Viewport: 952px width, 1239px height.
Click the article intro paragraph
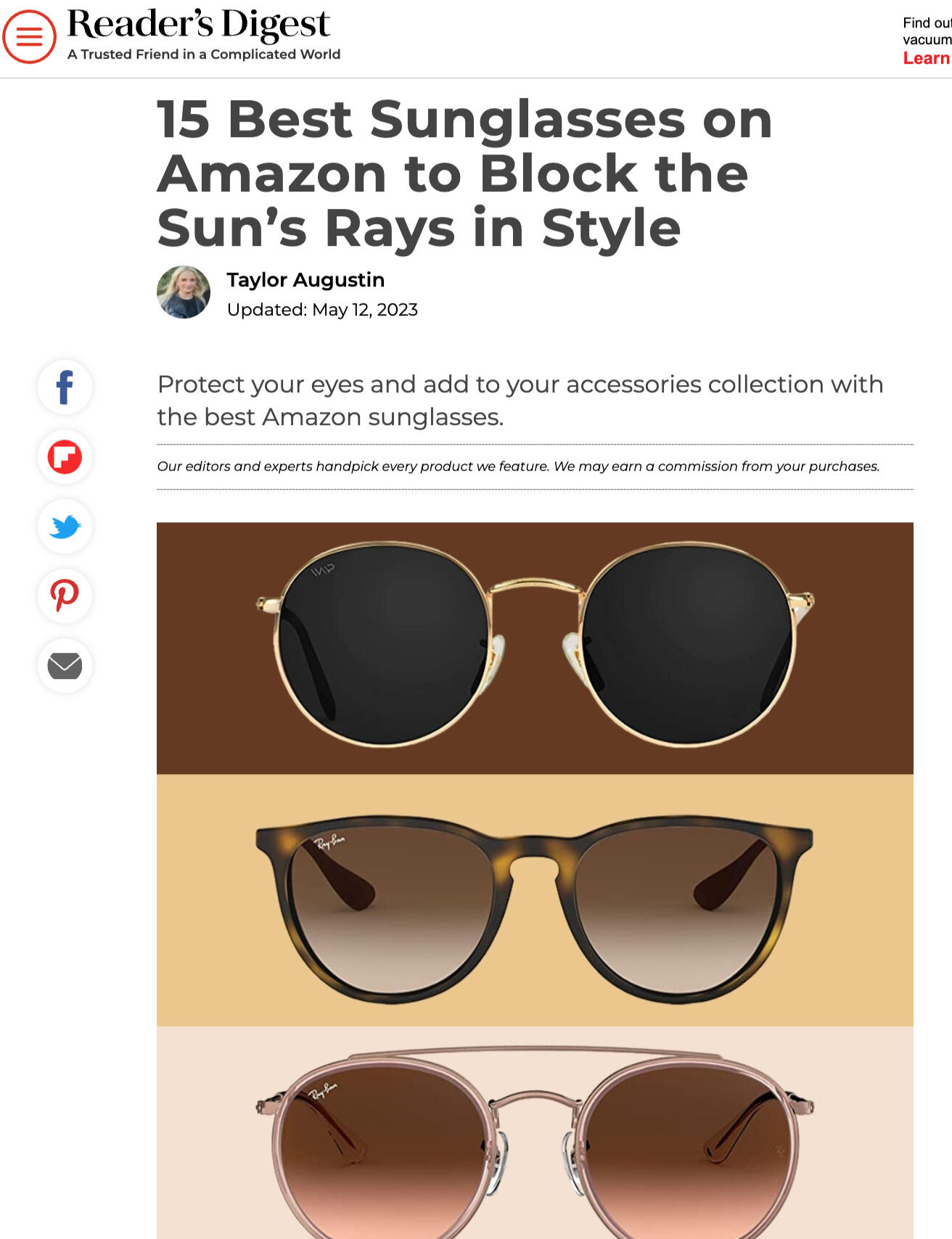[520, 400]
